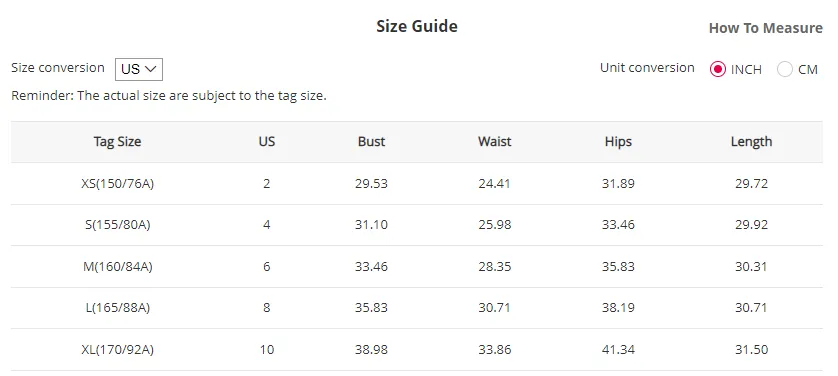Select the S(155/80A) size row
The image size is (838, 376).
pos(417,225)
